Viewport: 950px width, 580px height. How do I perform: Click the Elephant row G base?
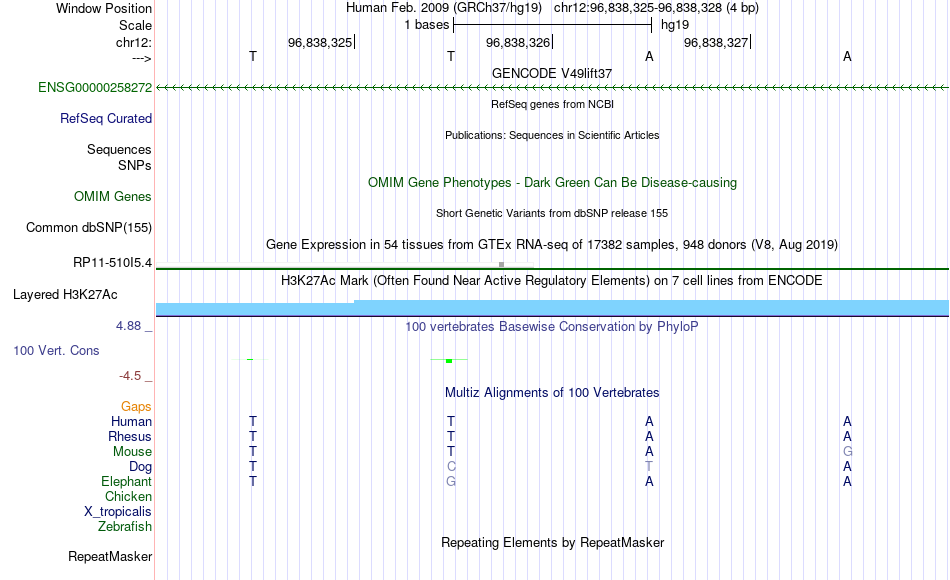(x=451, y=481)
